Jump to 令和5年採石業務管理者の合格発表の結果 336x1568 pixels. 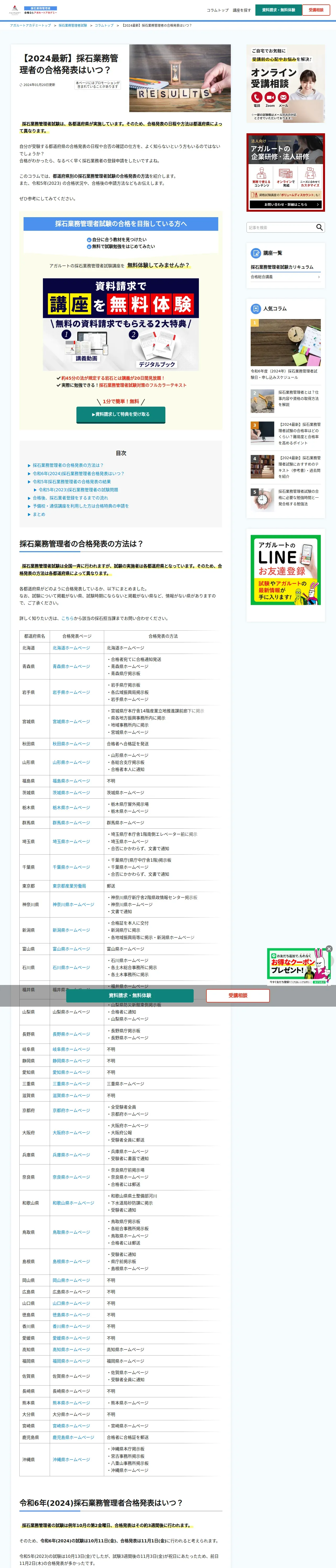[71, 481]
